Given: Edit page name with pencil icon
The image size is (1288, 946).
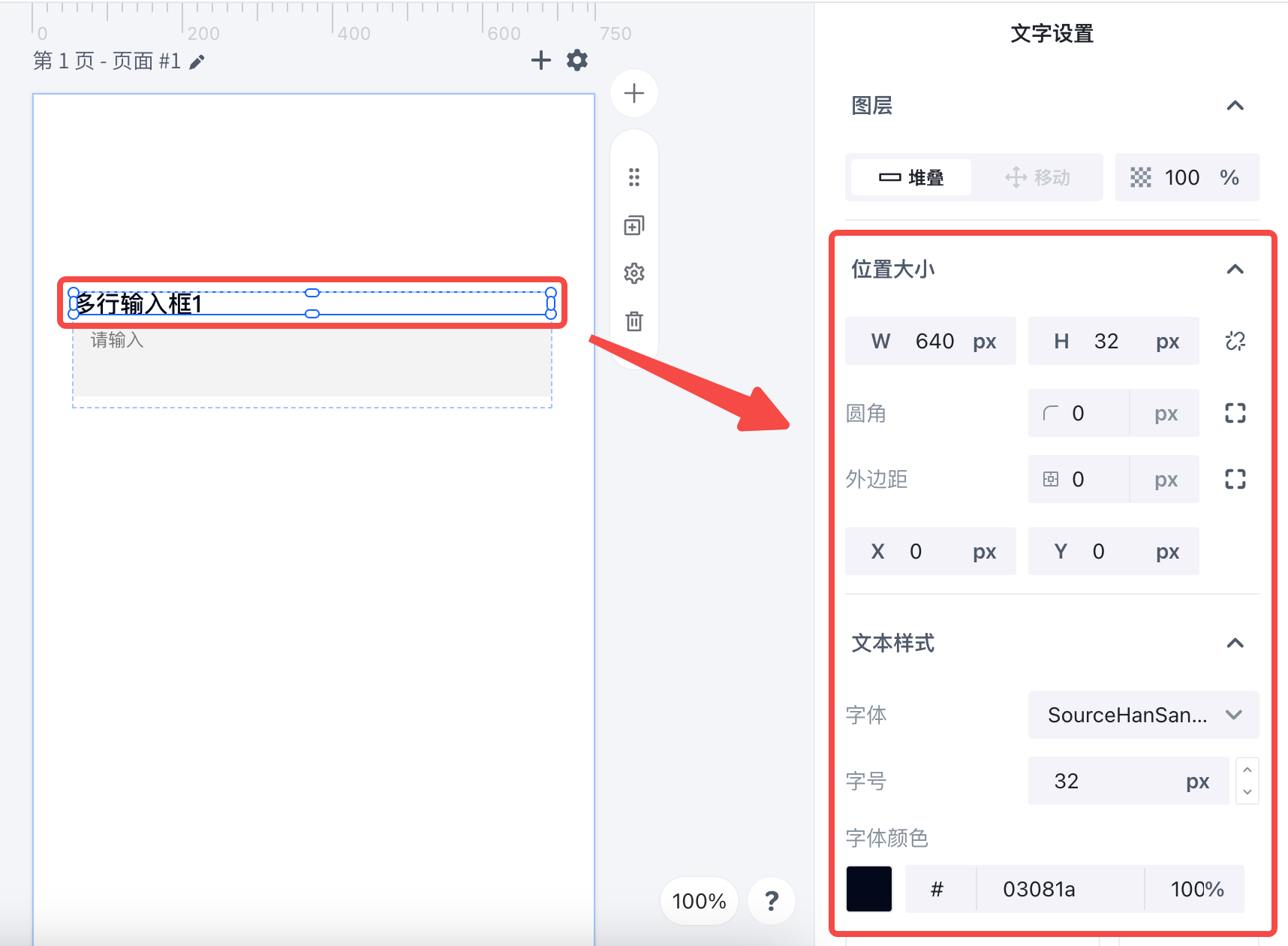Looking at the screenshot, I should point(197,62).
